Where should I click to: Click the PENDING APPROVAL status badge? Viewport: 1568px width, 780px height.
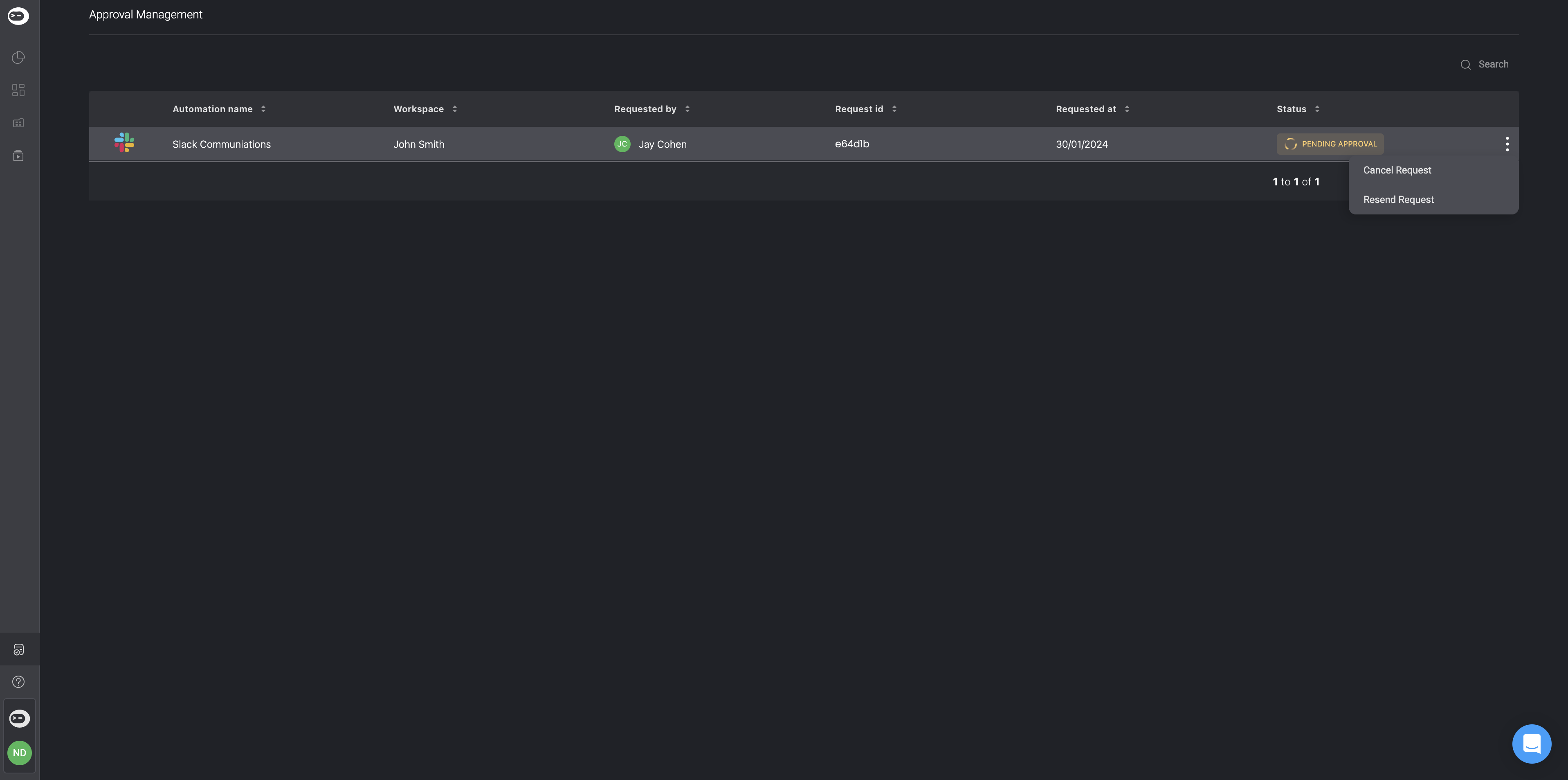(x=1330, y=144)
